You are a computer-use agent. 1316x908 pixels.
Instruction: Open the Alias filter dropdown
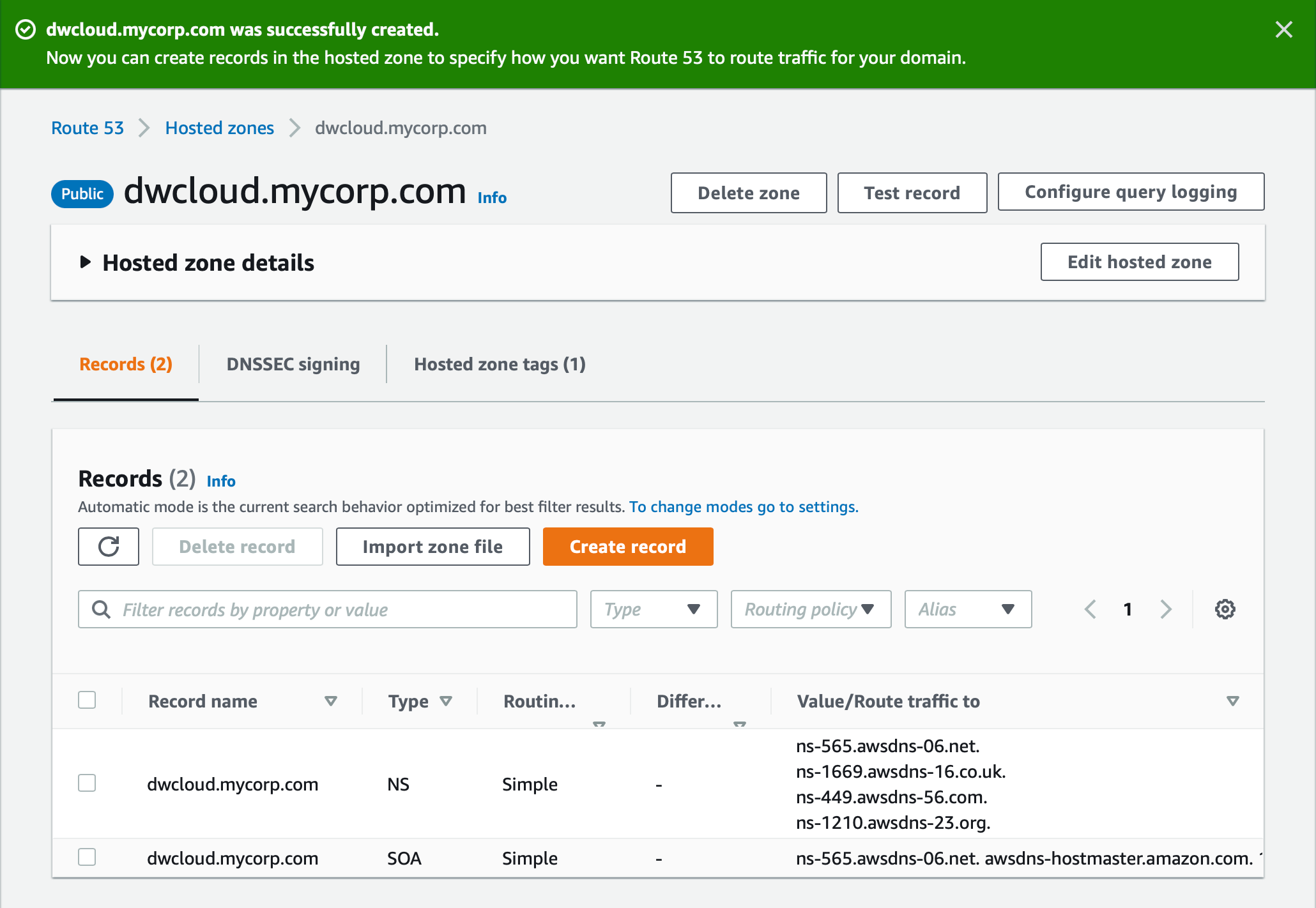pyautogui.click(x=968, y=609)
